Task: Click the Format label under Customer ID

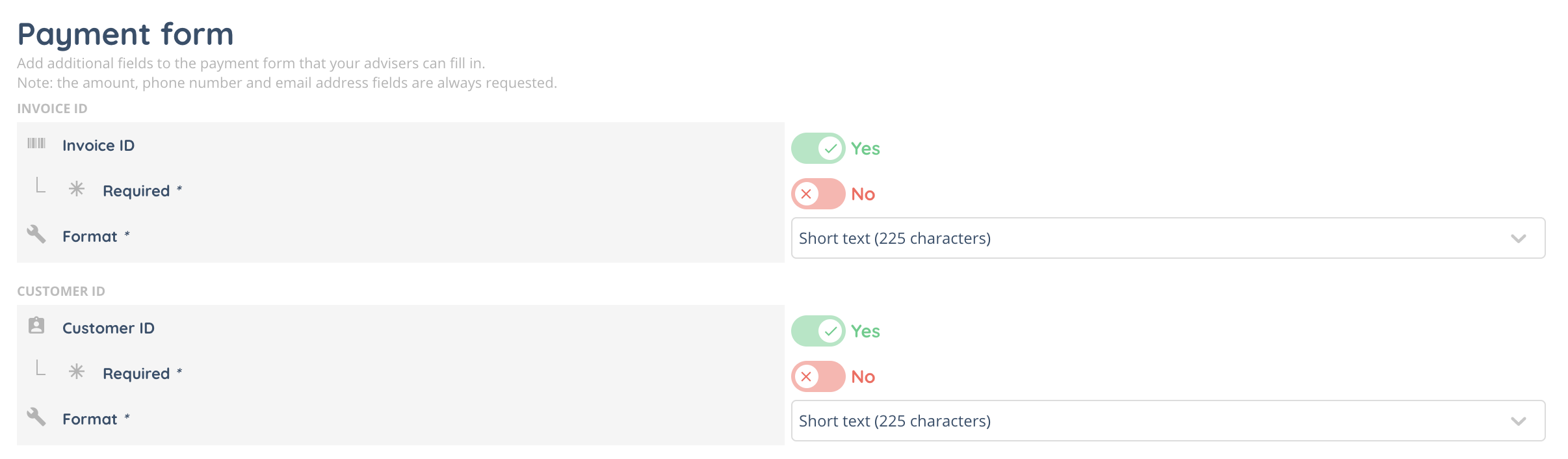Action: coord(90,419)
